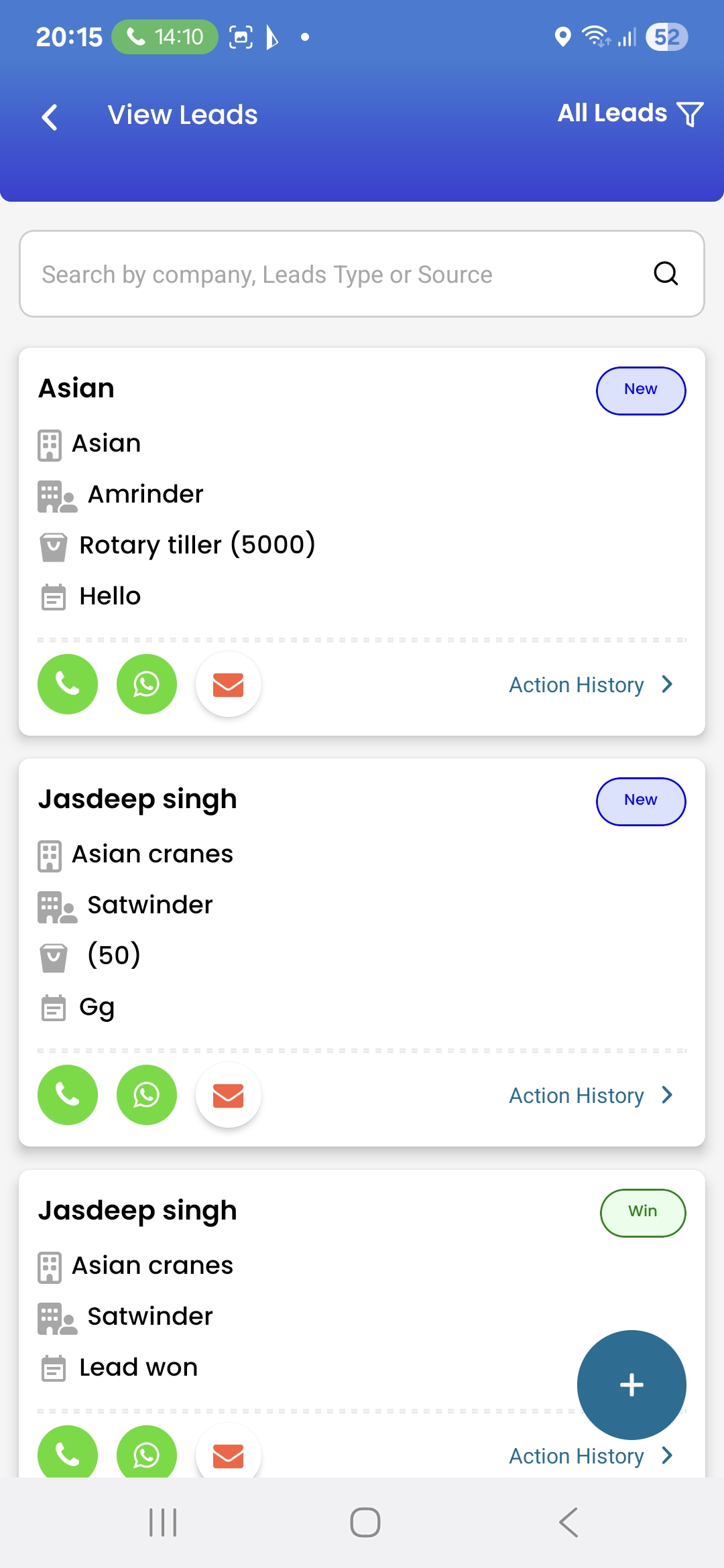Email the Jasdeep singh New lead

point(228,1096)
